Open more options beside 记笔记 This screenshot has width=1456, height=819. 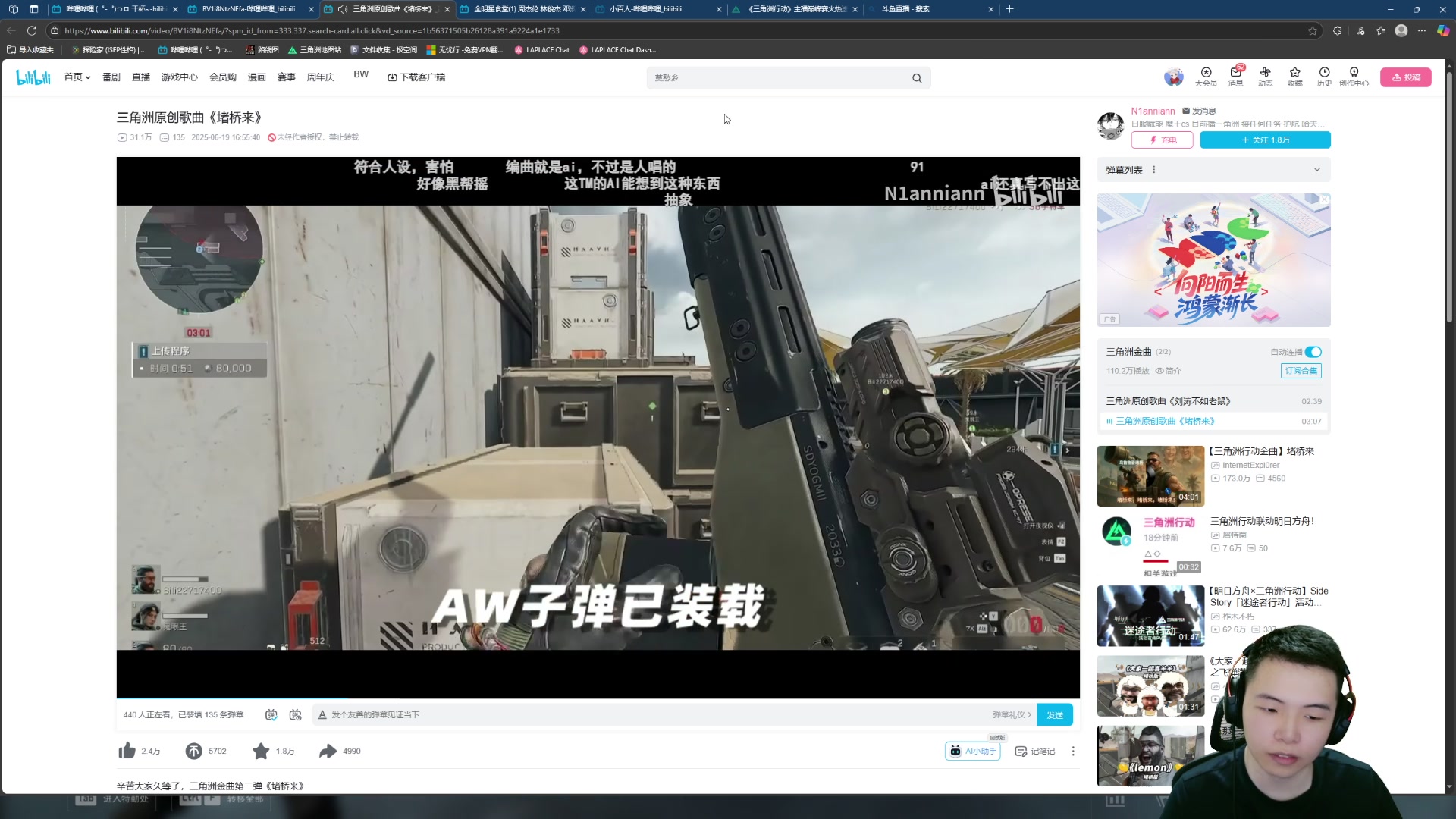pos(1072,751)
